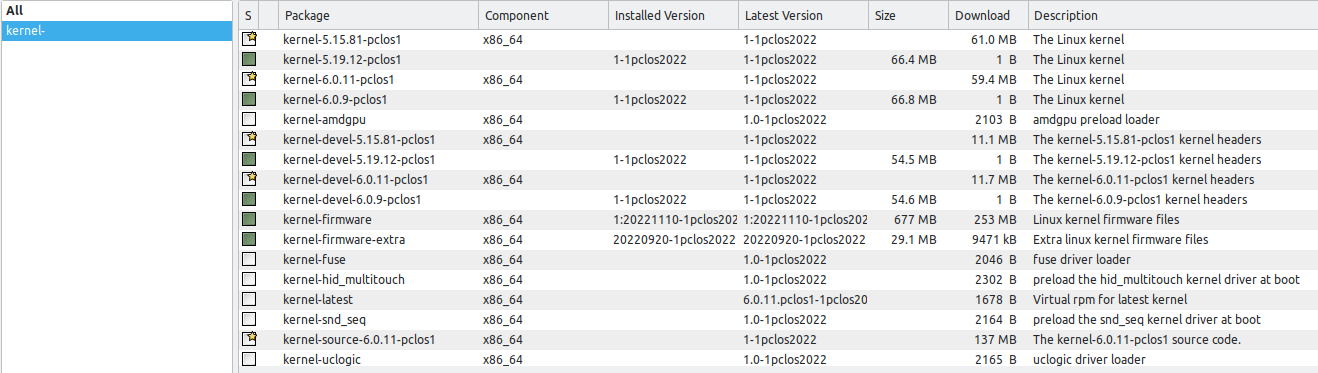
Task: Mark the kernel-amdgpu checkbox
Action: (x=249, y=119)
